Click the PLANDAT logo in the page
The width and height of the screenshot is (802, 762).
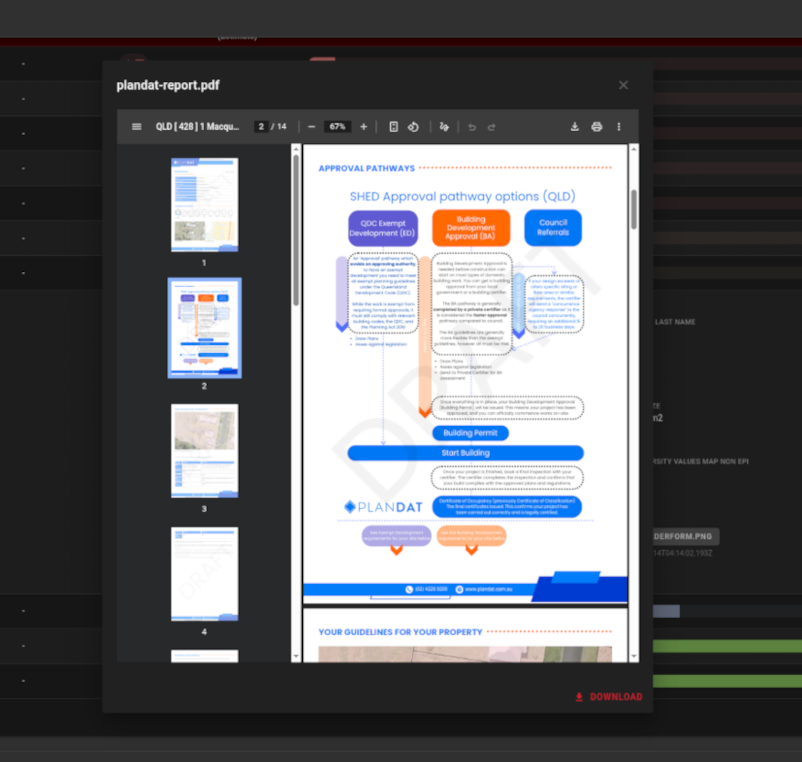tap(383, 507)
